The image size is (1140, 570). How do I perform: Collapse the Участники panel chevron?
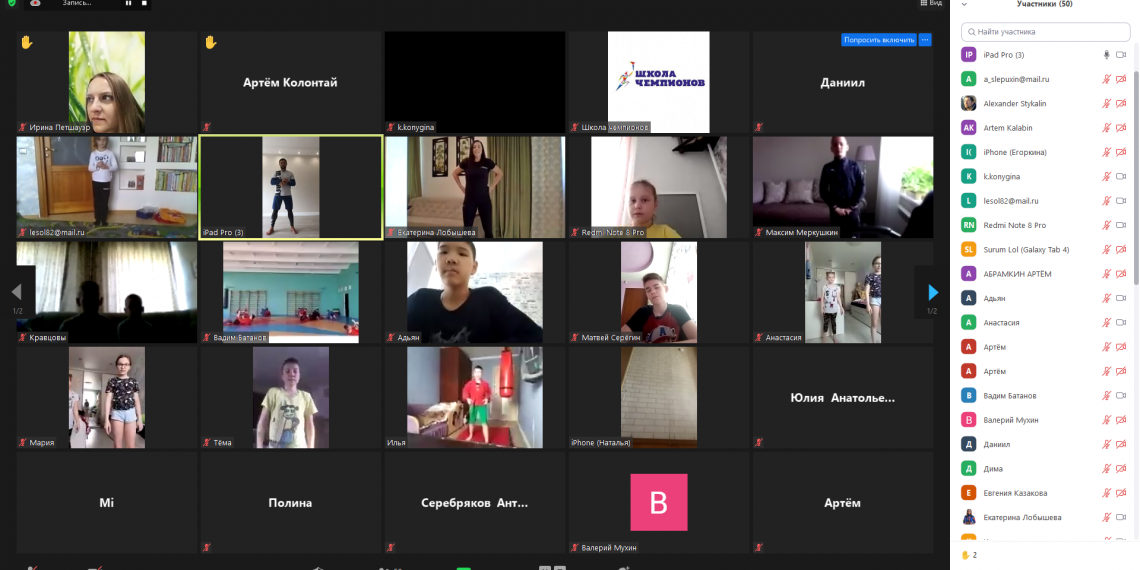[964, 4]
